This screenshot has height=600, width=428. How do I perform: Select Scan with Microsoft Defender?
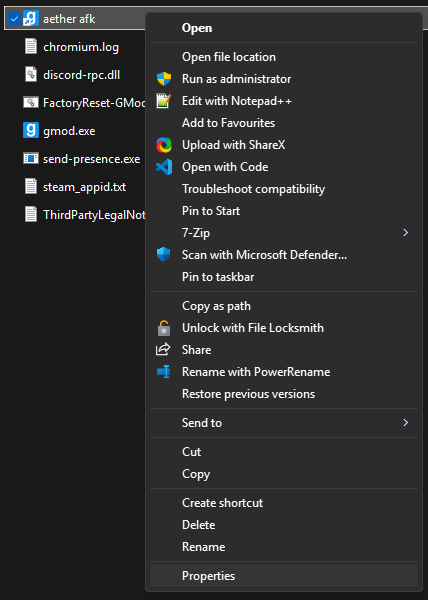tap(284, 255)
